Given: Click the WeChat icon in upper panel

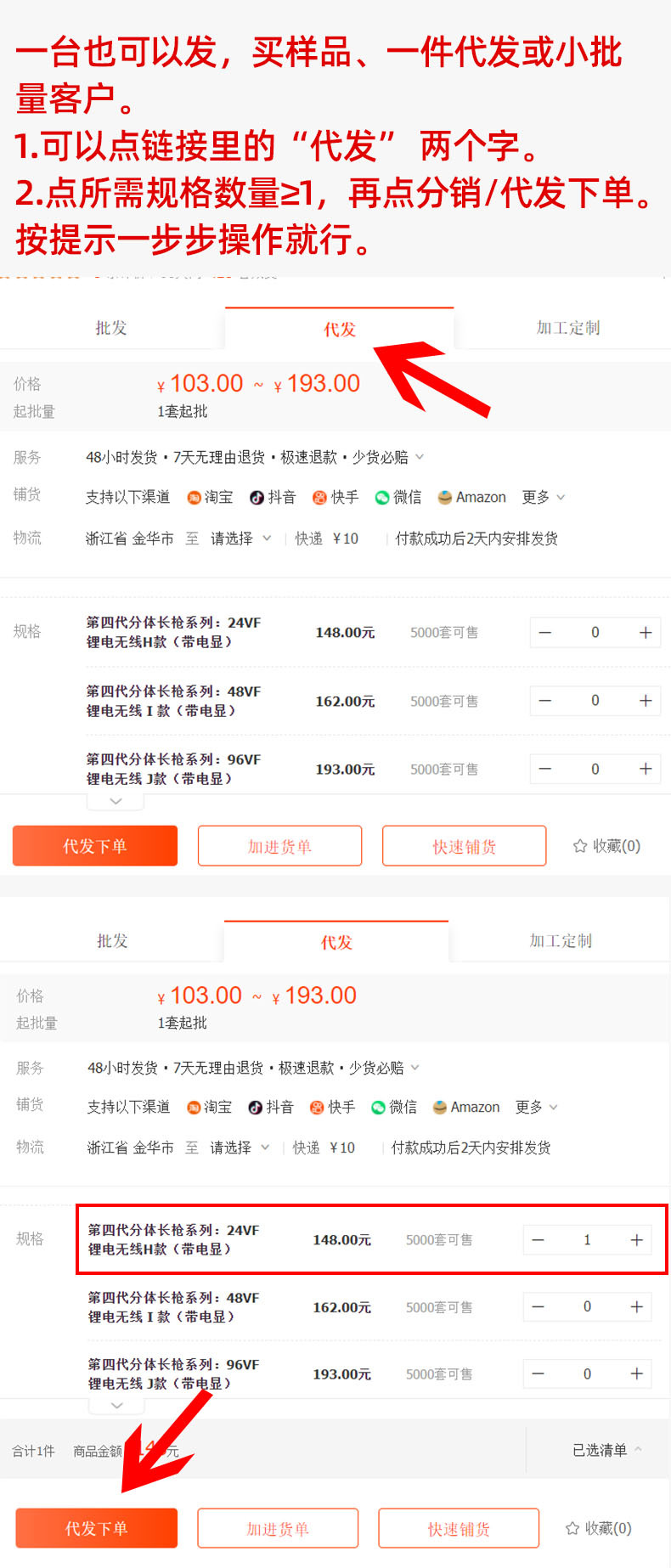Looking at the screenshot, I should tap(381, 498).
